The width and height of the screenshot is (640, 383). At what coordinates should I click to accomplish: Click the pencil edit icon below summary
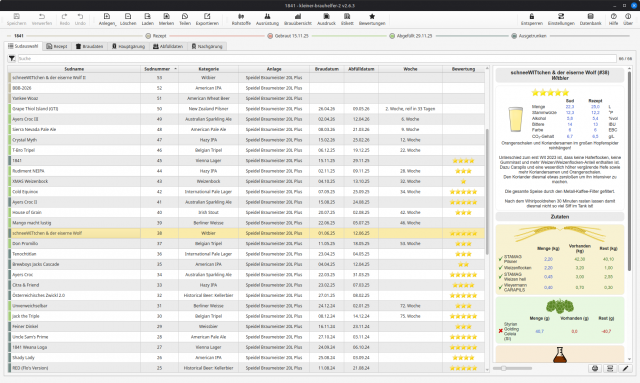pos(625,368)
